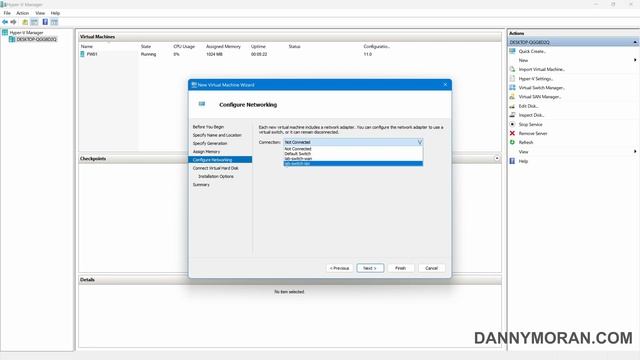Image resolution: width=640 pixels, height=360 pixels.
Task: Click the blue Help toolbar icon
Action: coord(45,22)
